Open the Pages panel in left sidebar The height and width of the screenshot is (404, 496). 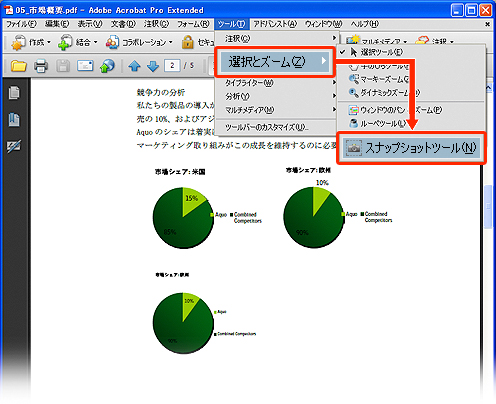[x=14, y=93]
